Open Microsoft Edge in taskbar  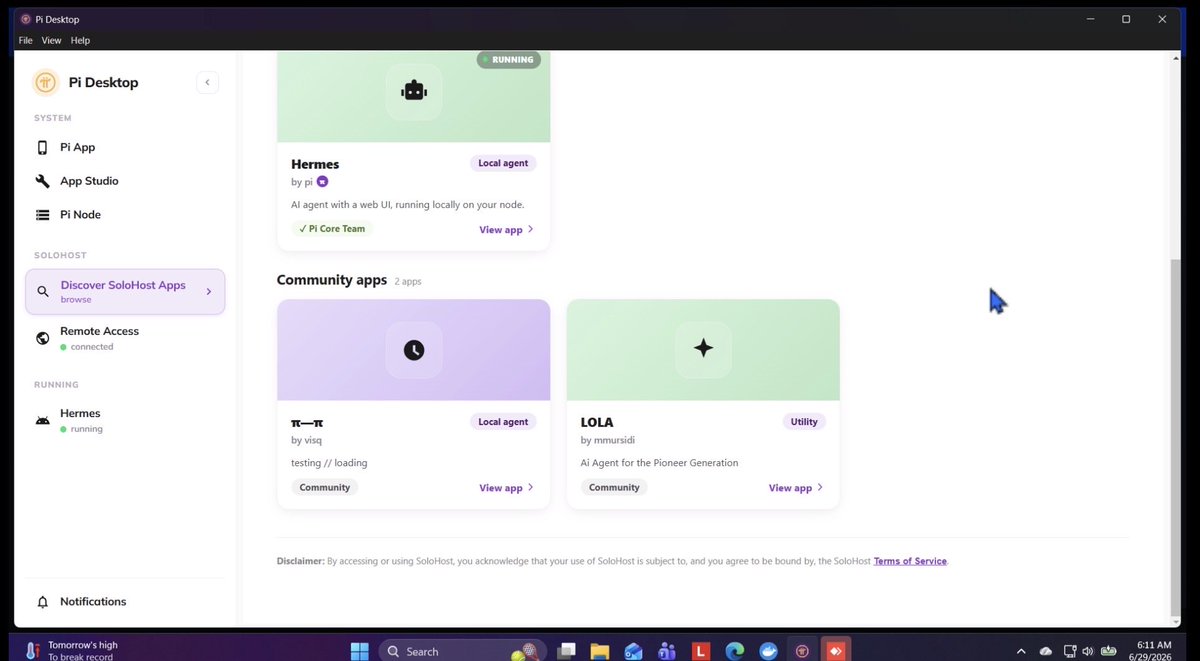coord(735,651)
